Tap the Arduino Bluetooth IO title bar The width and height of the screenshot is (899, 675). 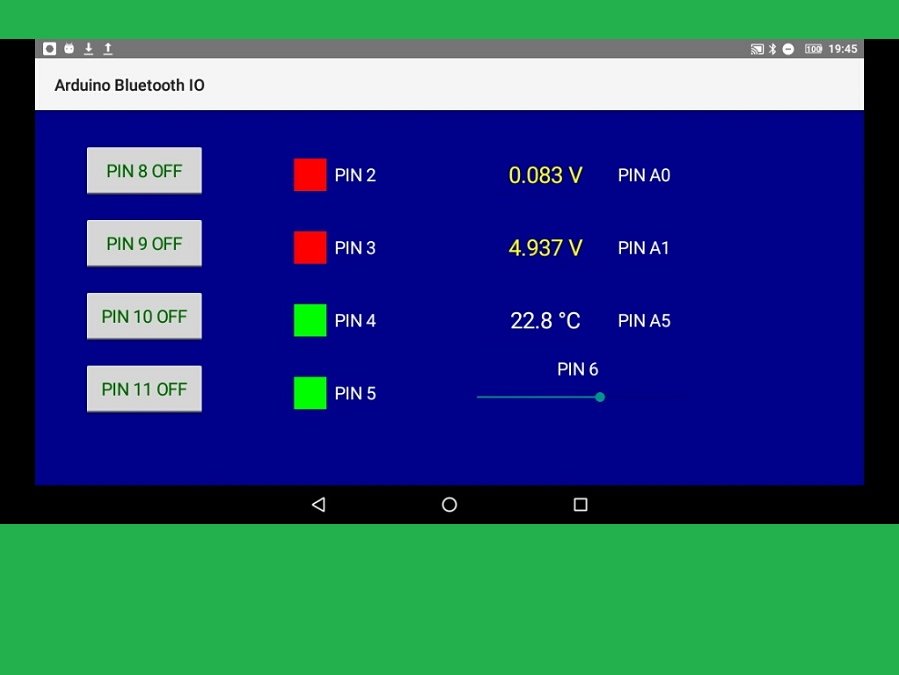click(129, 85)
